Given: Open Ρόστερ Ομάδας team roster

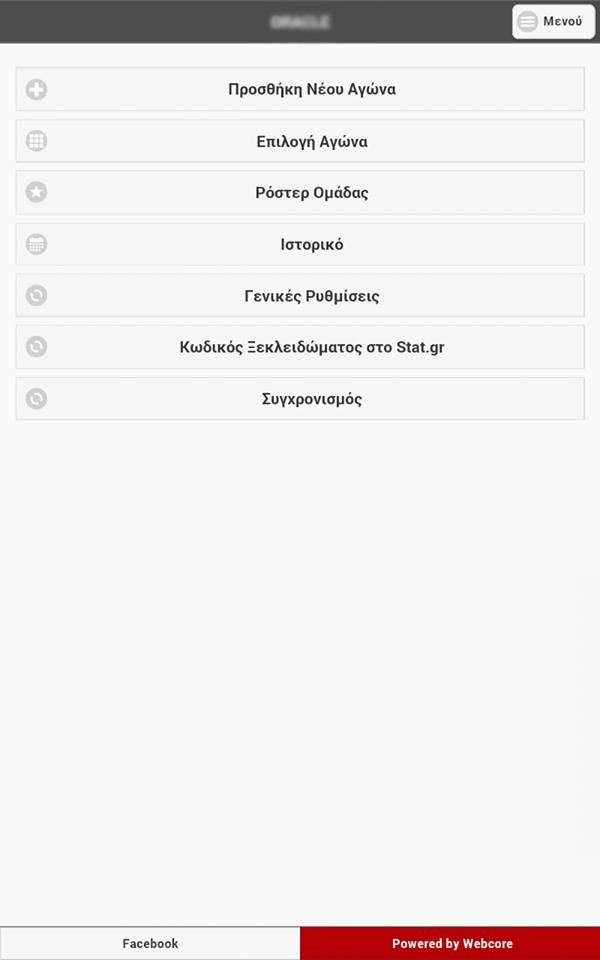Looking at the screenshot, I should [311, 192].
